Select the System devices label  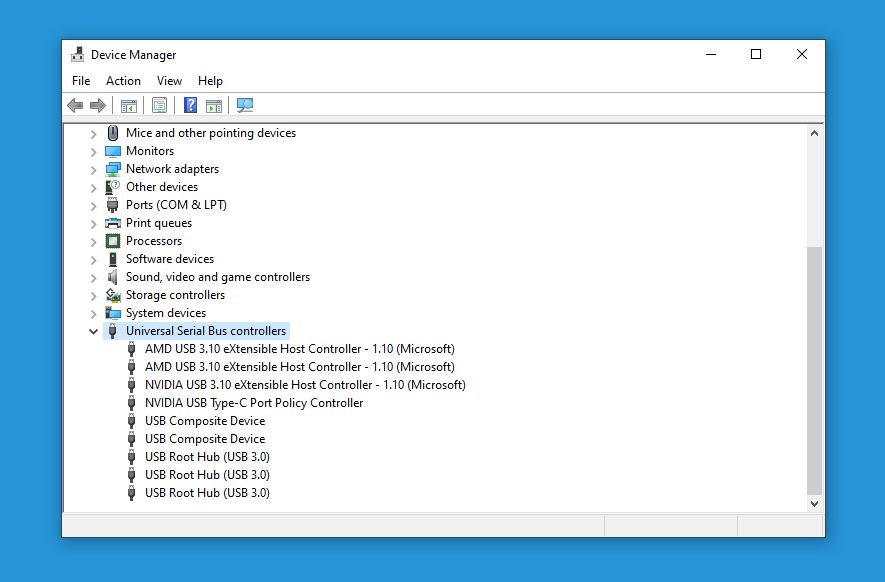[166, 313]
